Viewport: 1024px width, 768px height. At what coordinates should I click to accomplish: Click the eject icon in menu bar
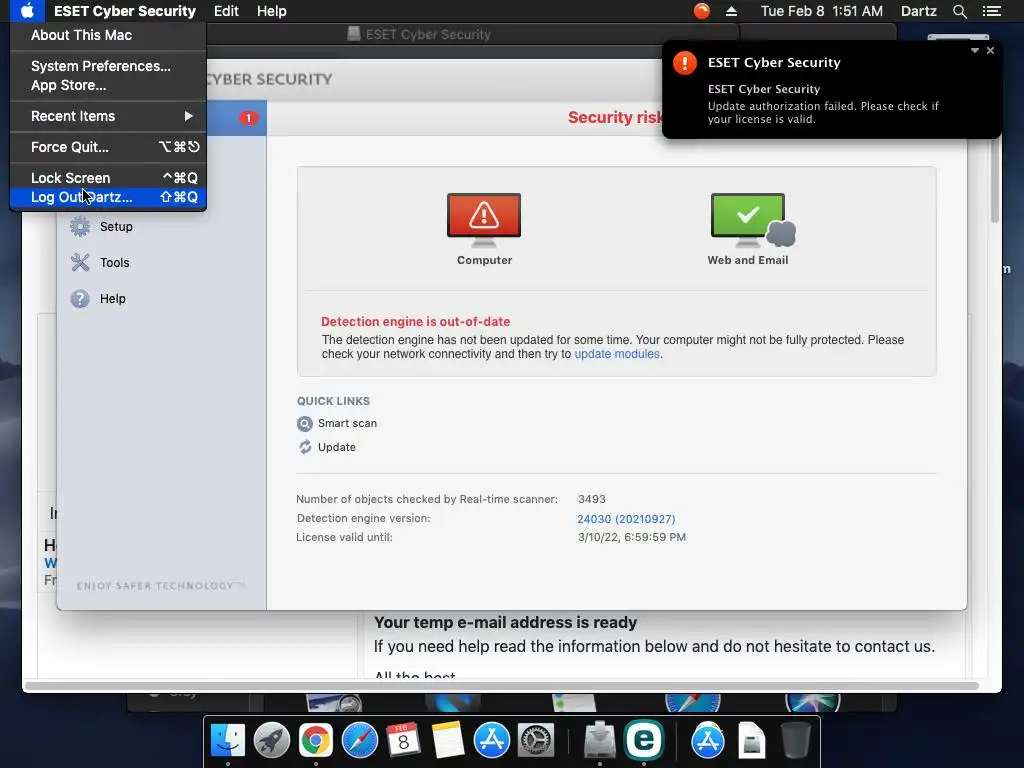click(731, 11)
